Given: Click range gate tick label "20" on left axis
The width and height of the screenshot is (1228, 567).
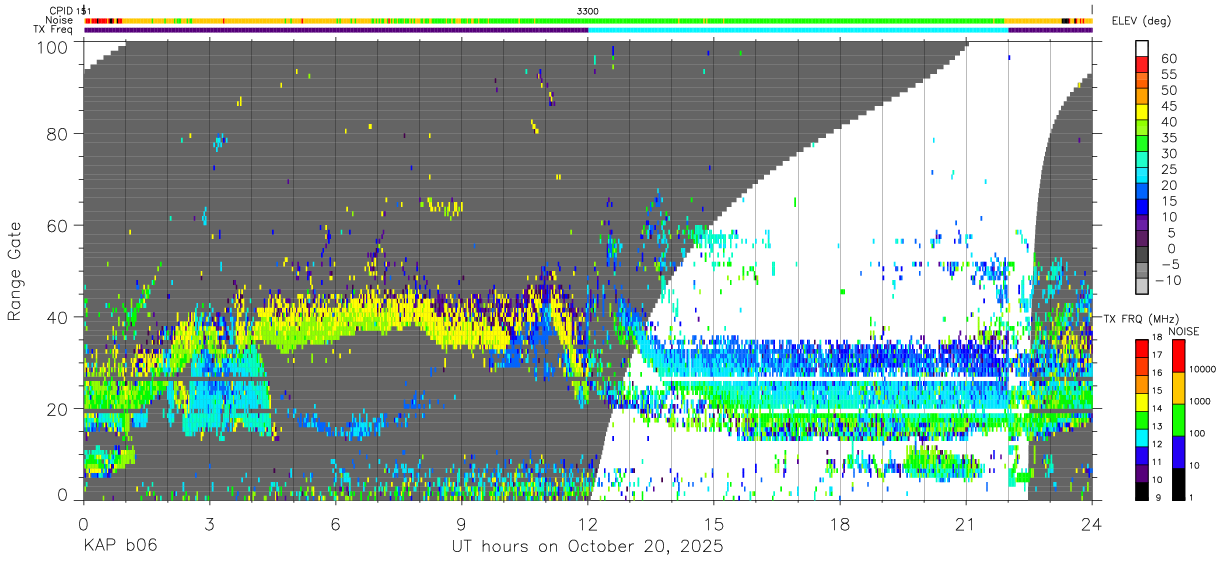Looking at the screenshot, I should pyautogui.click(x=58, y=409).
